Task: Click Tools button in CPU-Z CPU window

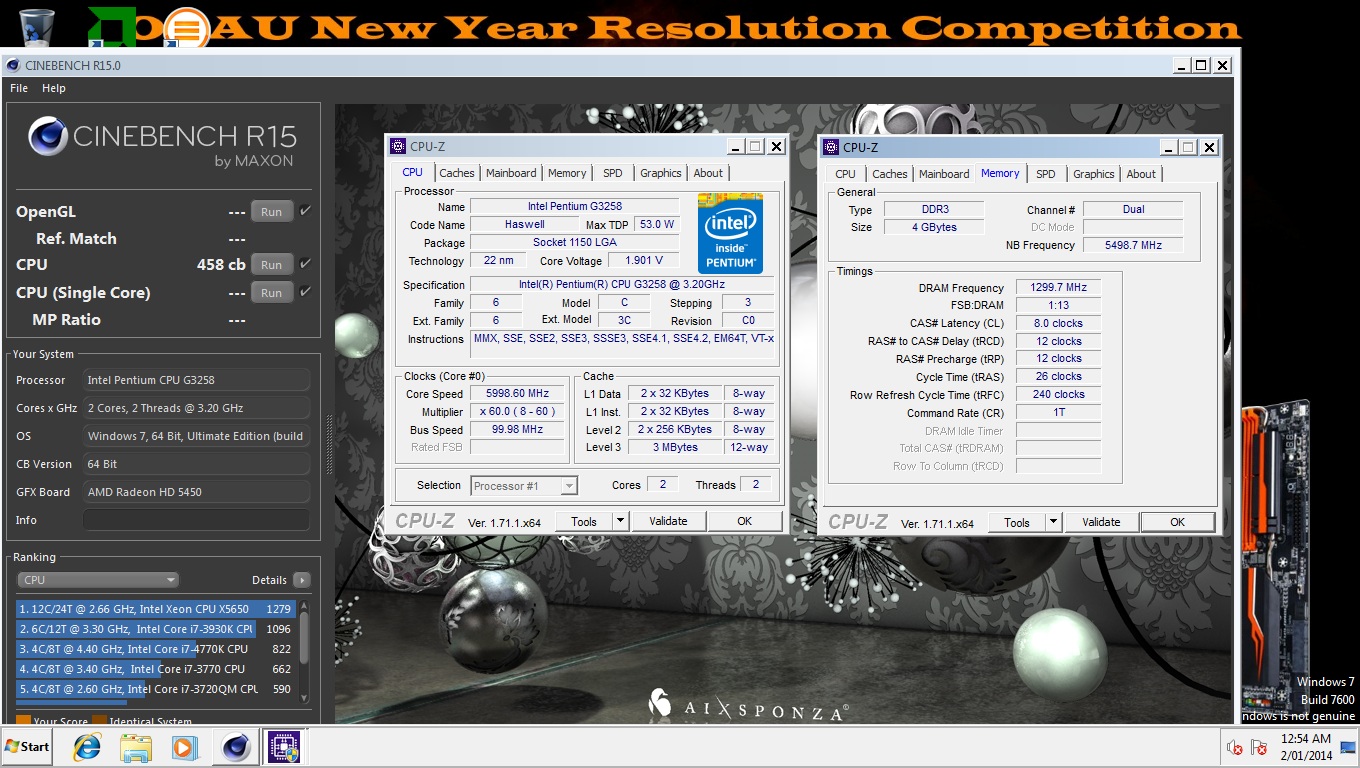Action: tap(584, 521)
